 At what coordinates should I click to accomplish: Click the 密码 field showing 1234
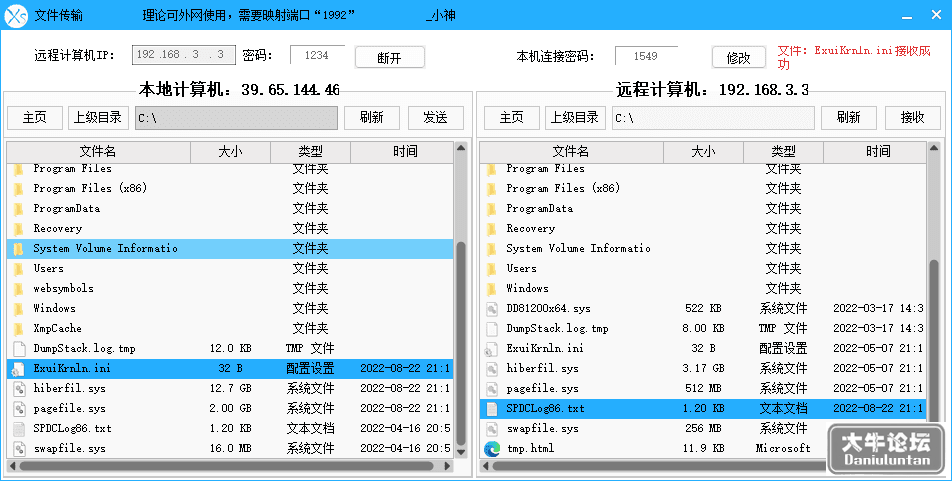(x=317, y=55)
